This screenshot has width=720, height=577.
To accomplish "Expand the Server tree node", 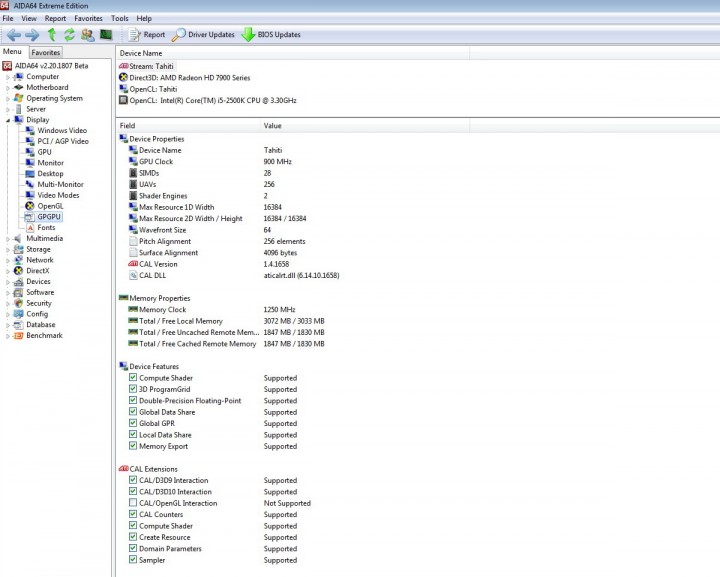I will click(8, 109).
